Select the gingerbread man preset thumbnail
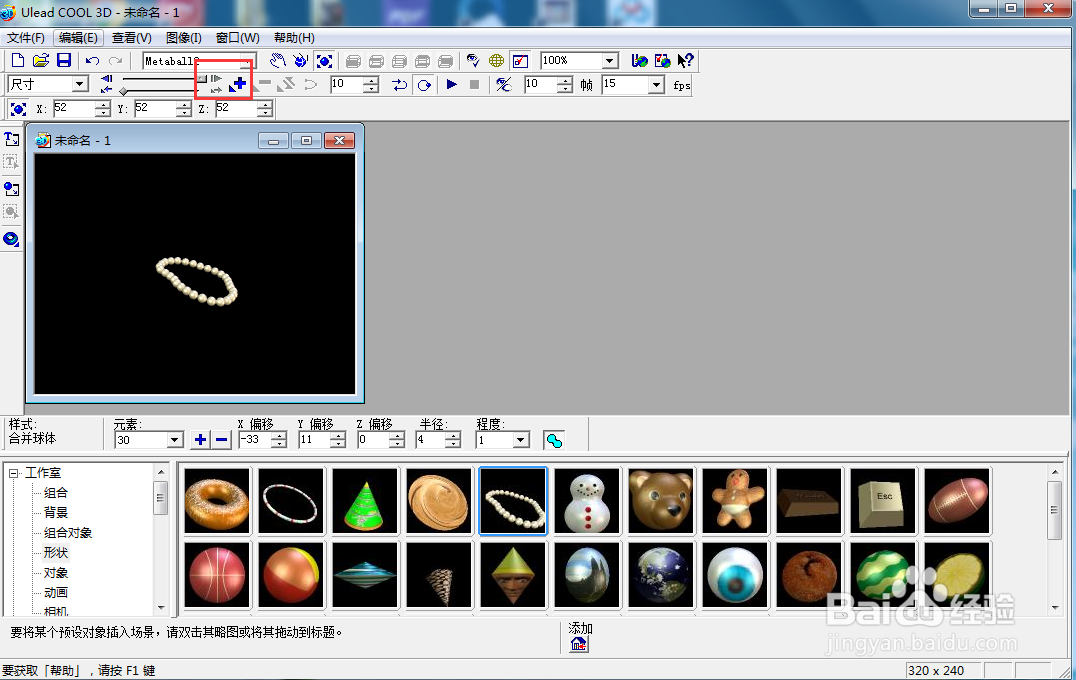 [x=734, y=501]
